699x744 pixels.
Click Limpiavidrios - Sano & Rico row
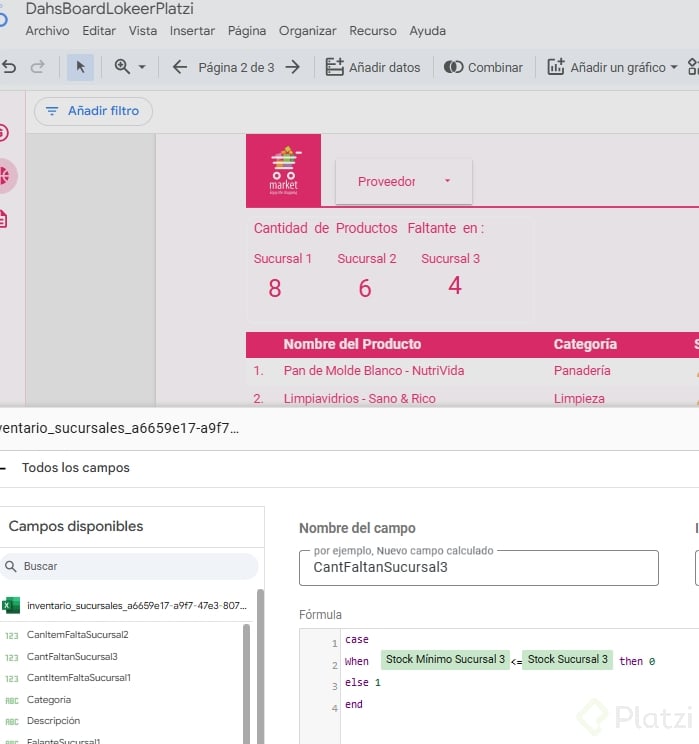click(360, 399)
